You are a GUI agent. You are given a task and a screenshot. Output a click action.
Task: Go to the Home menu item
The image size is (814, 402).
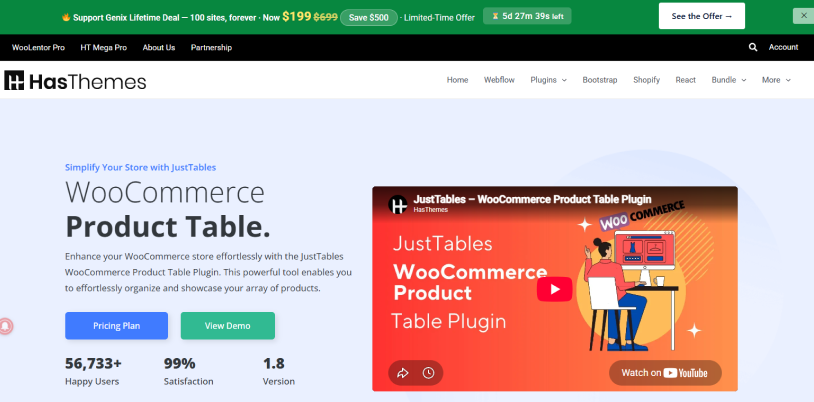tap(457, 80)
